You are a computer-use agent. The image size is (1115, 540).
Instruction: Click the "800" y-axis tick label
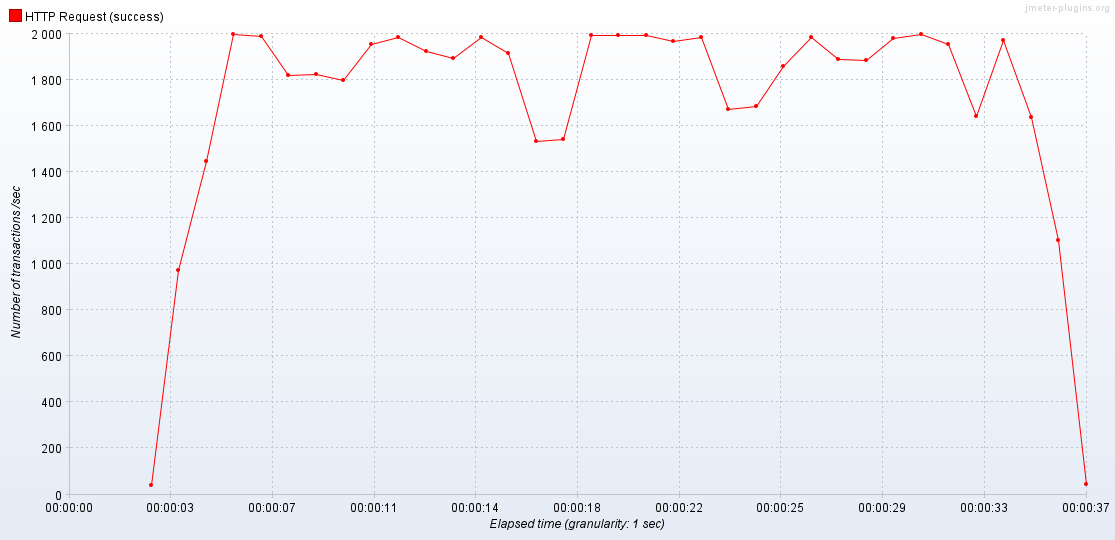click(53, 310)
